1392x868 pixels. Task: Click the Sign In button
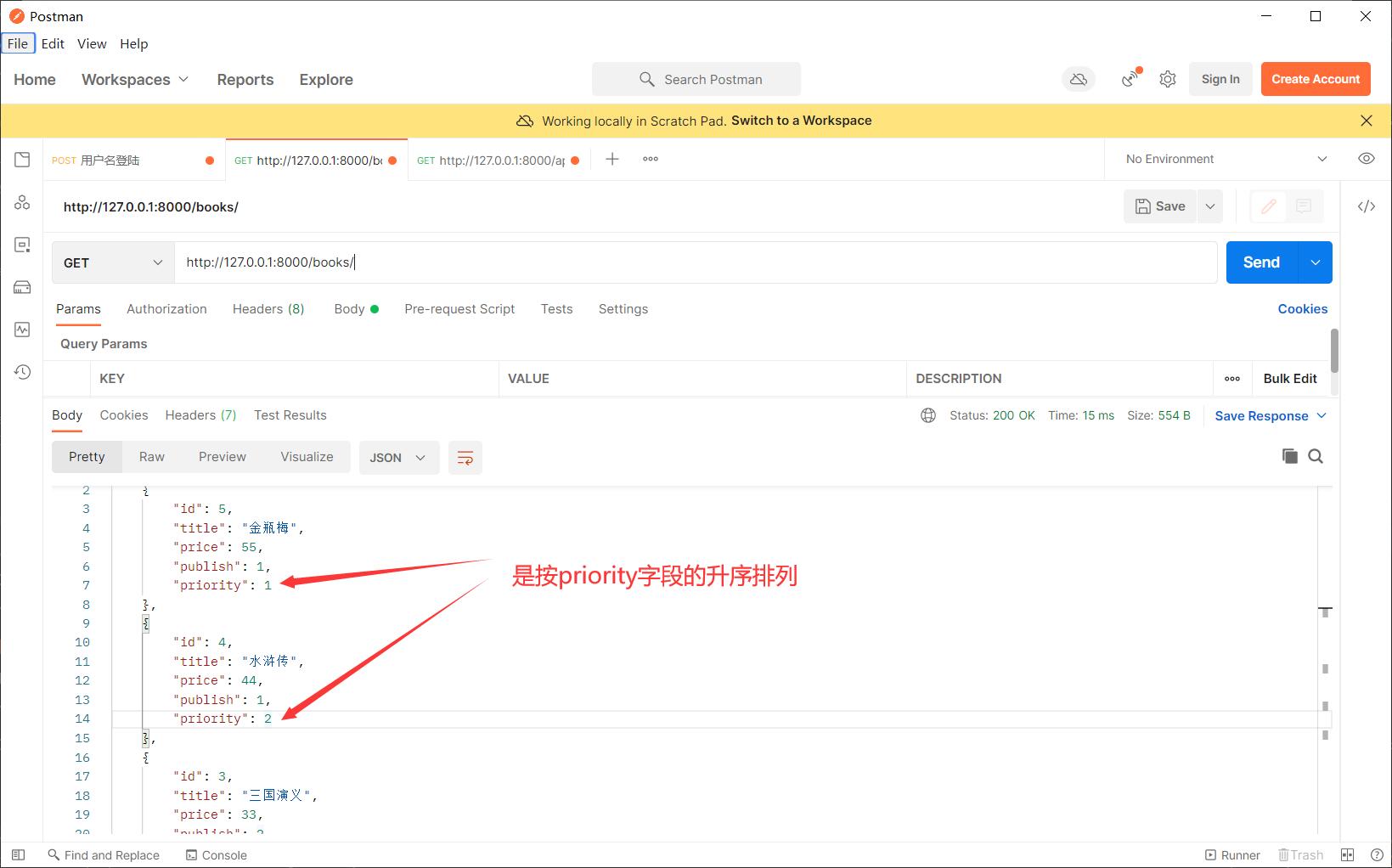1220,79
